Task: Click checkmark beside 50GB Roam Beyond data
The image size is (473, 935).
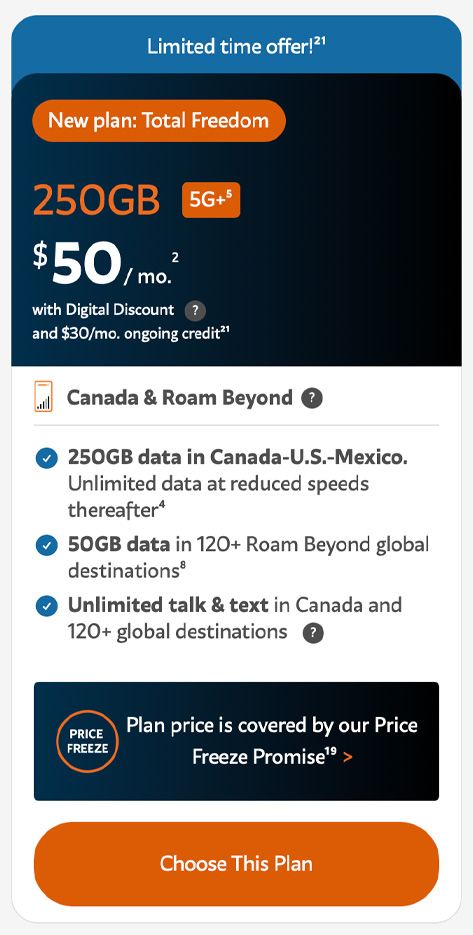Action: point(47,545)
